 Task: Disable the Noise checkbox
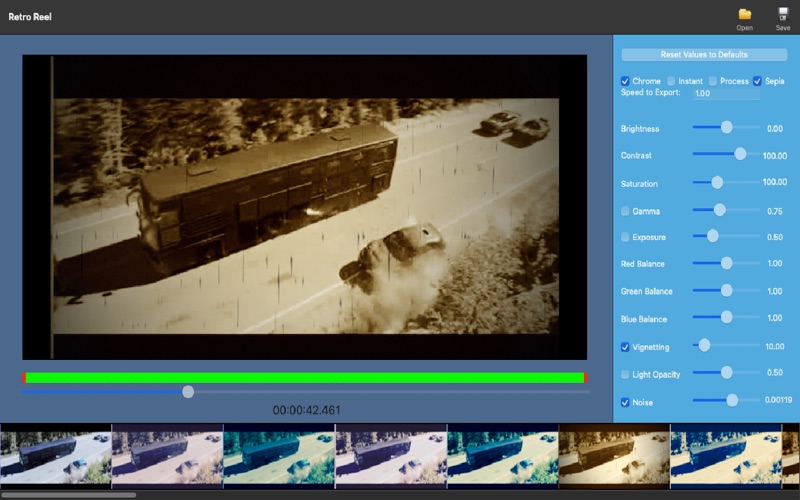coord(625,403)
